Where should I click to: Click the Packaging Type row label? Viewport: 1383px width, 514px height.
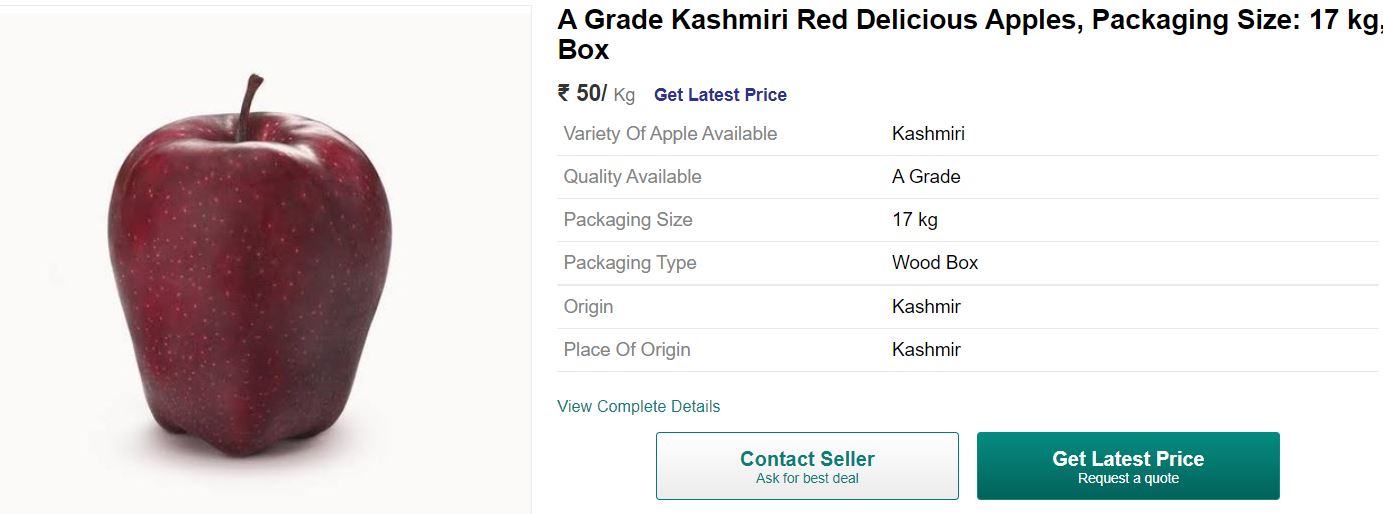tap(630, 263)
